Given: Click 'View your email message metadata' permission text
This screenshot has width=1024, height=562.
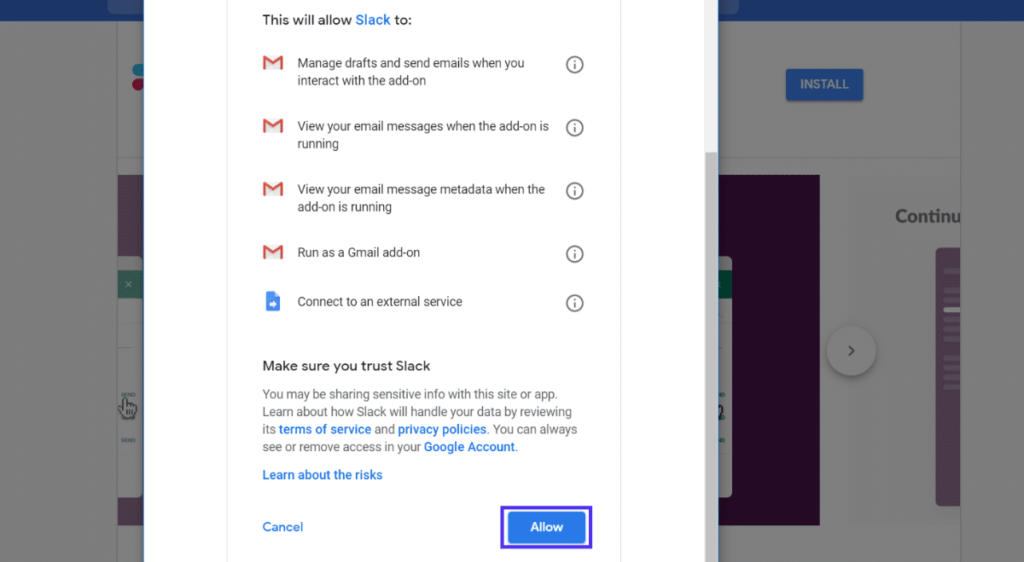Looking at the screenshot, I should 421,198.
